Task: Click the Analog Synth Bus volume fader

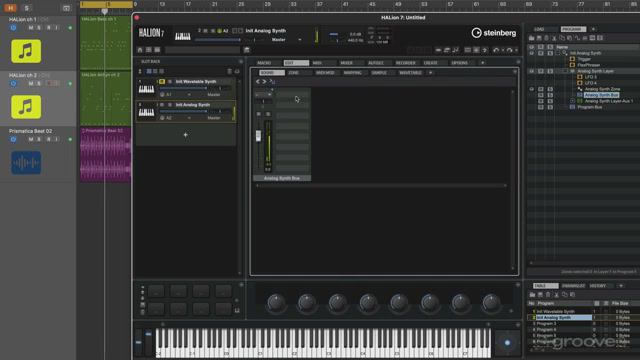Action: click(x=258, y=136)
